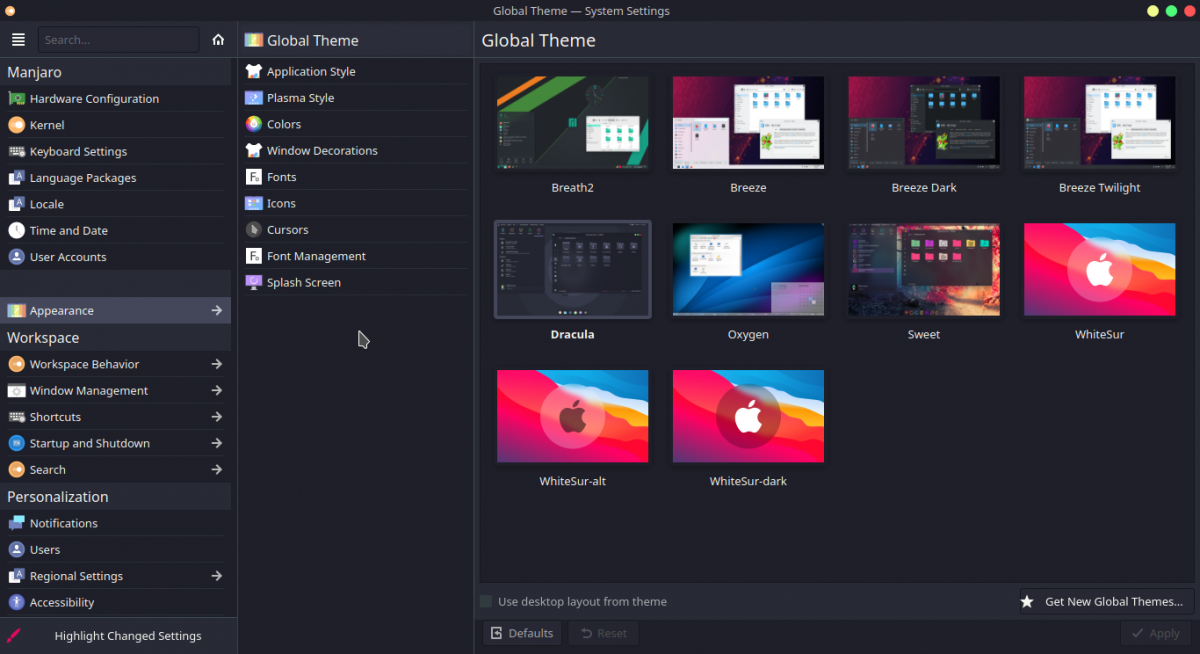This screenshot has height=654, width=1200.
Task: Open Font Management from the list
Action: 253,255
